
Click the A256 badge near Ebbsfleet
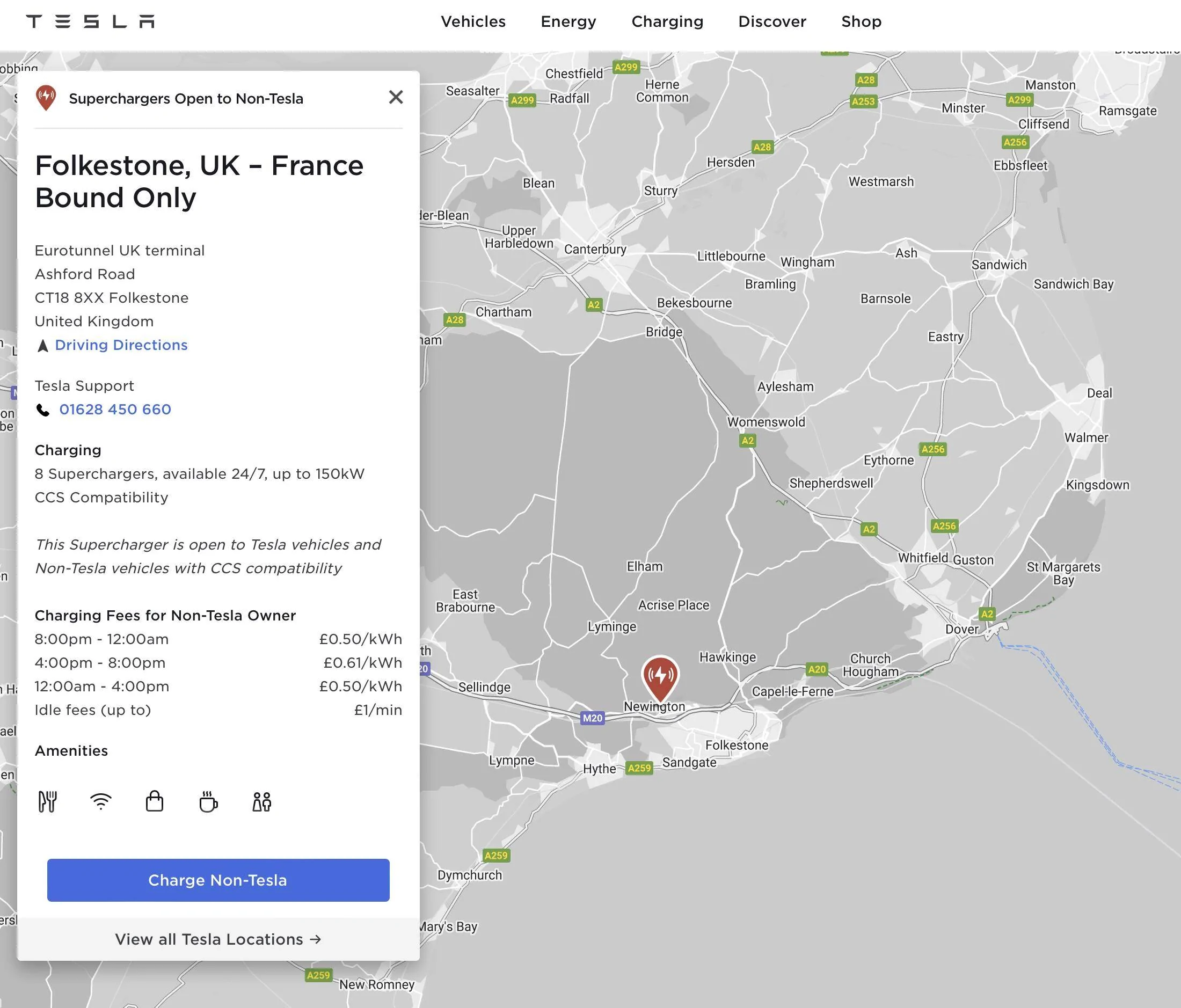click(1015, 142)
